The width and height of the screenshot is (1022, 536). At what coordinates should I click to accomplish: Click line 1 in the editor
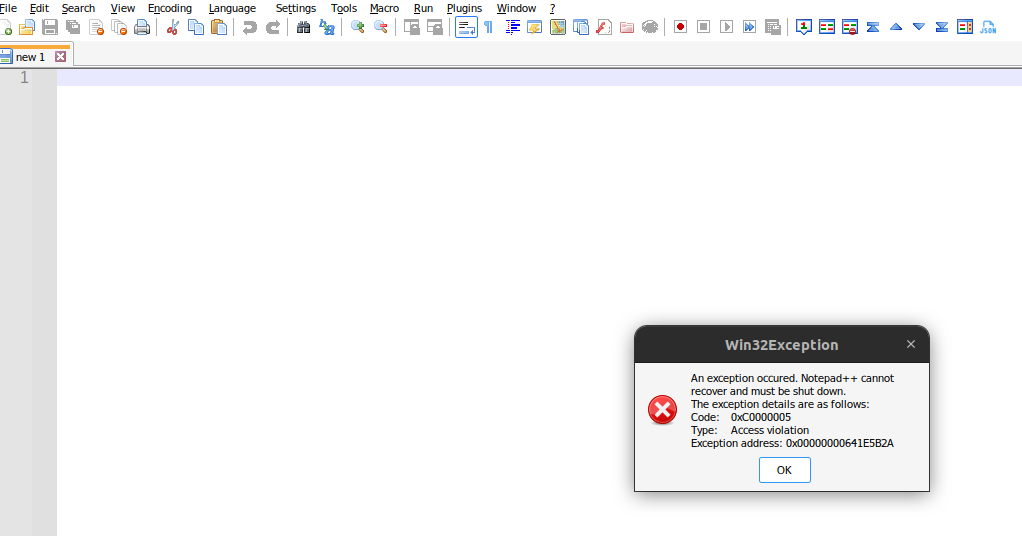coord(539,78)
